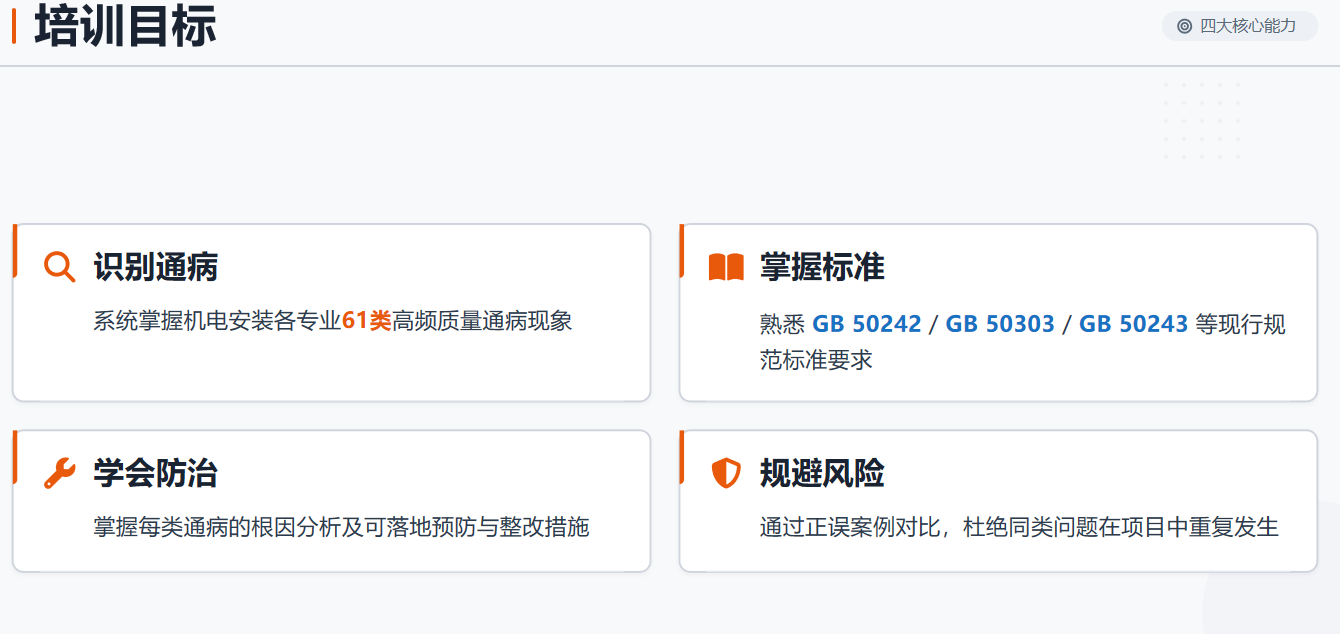Click the description text under 规避风险

(1020, 527)
